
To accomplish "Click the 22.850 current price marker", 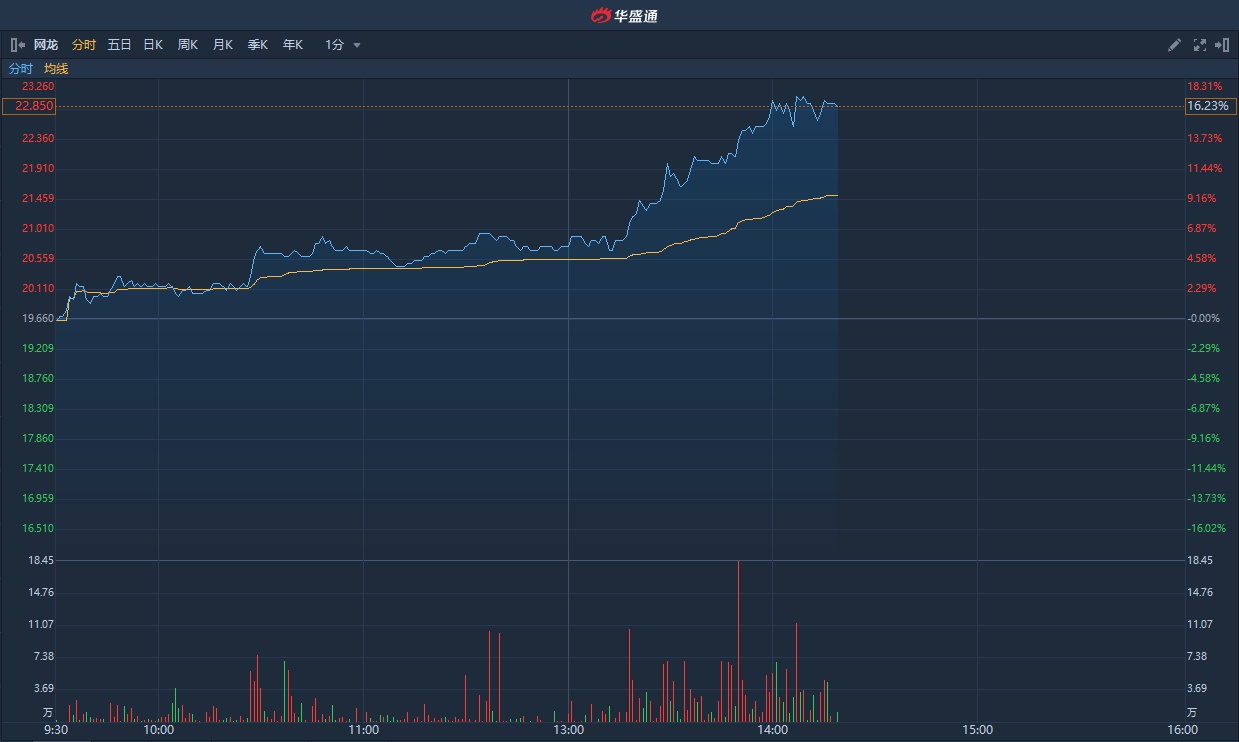I will [29, 106].
